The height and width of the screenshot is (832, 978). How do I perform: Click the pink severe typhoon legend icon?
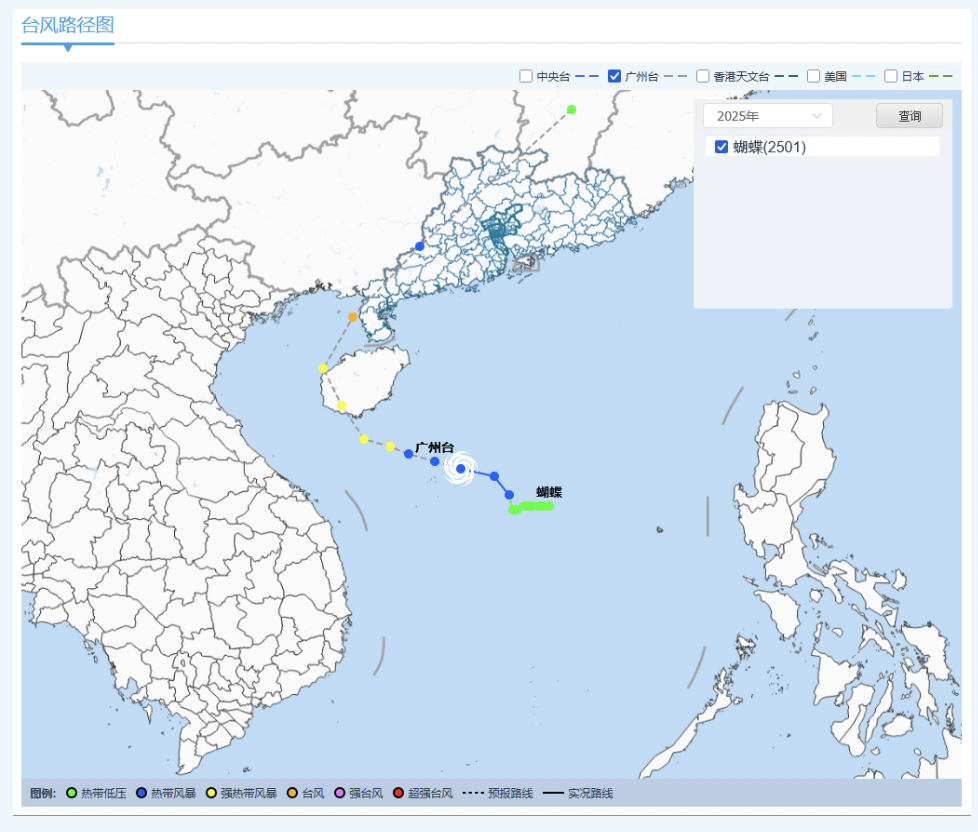point(339,793)
